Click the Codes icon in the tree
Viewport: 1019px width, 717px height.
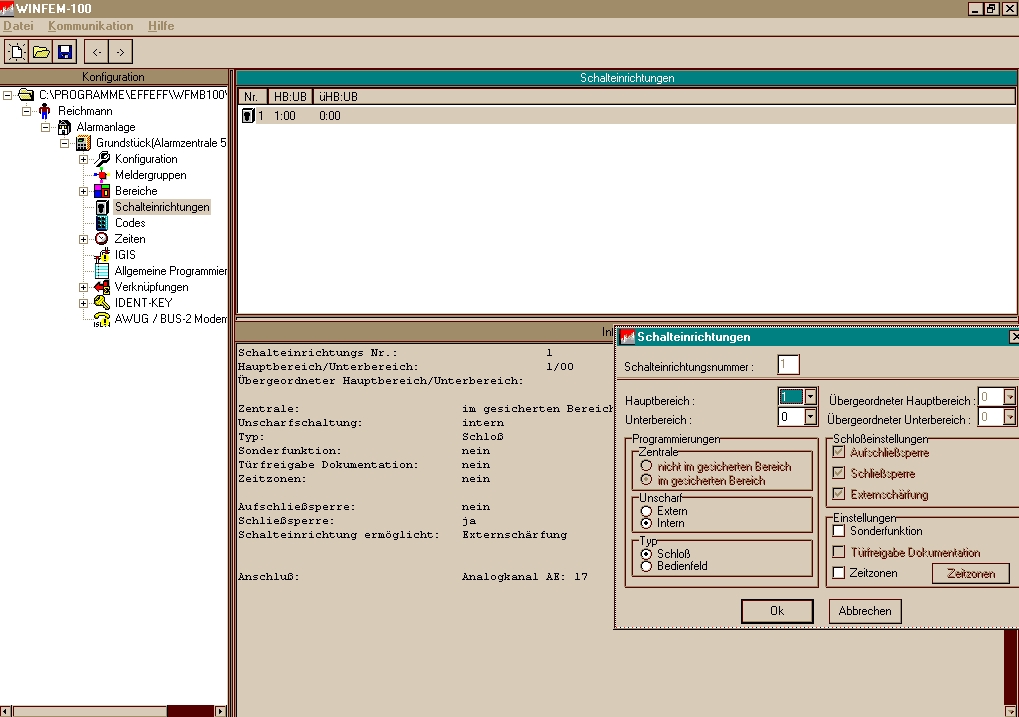(102, 223)
